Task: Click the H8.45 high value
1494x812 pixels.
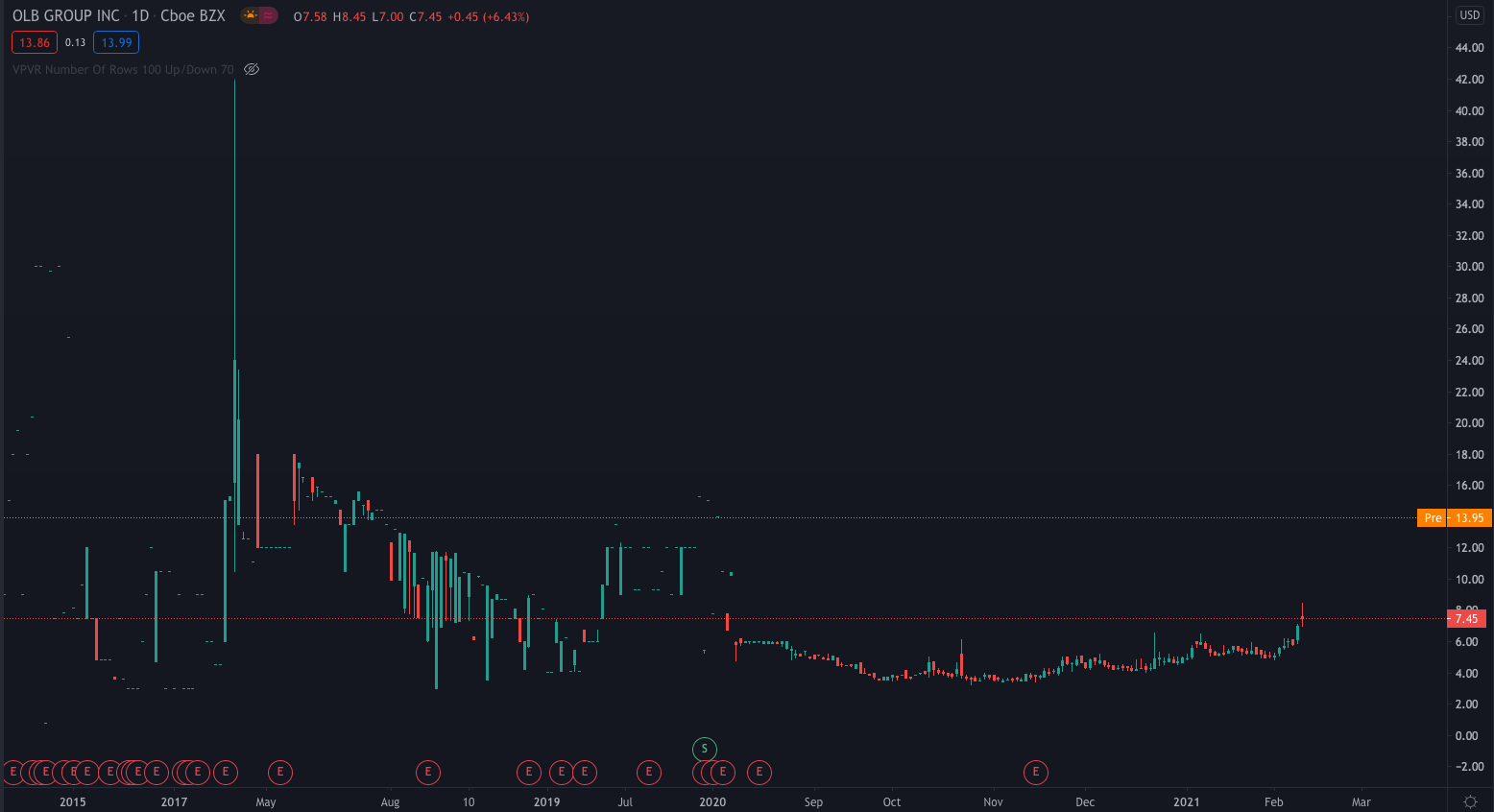Action: (349, 17)
